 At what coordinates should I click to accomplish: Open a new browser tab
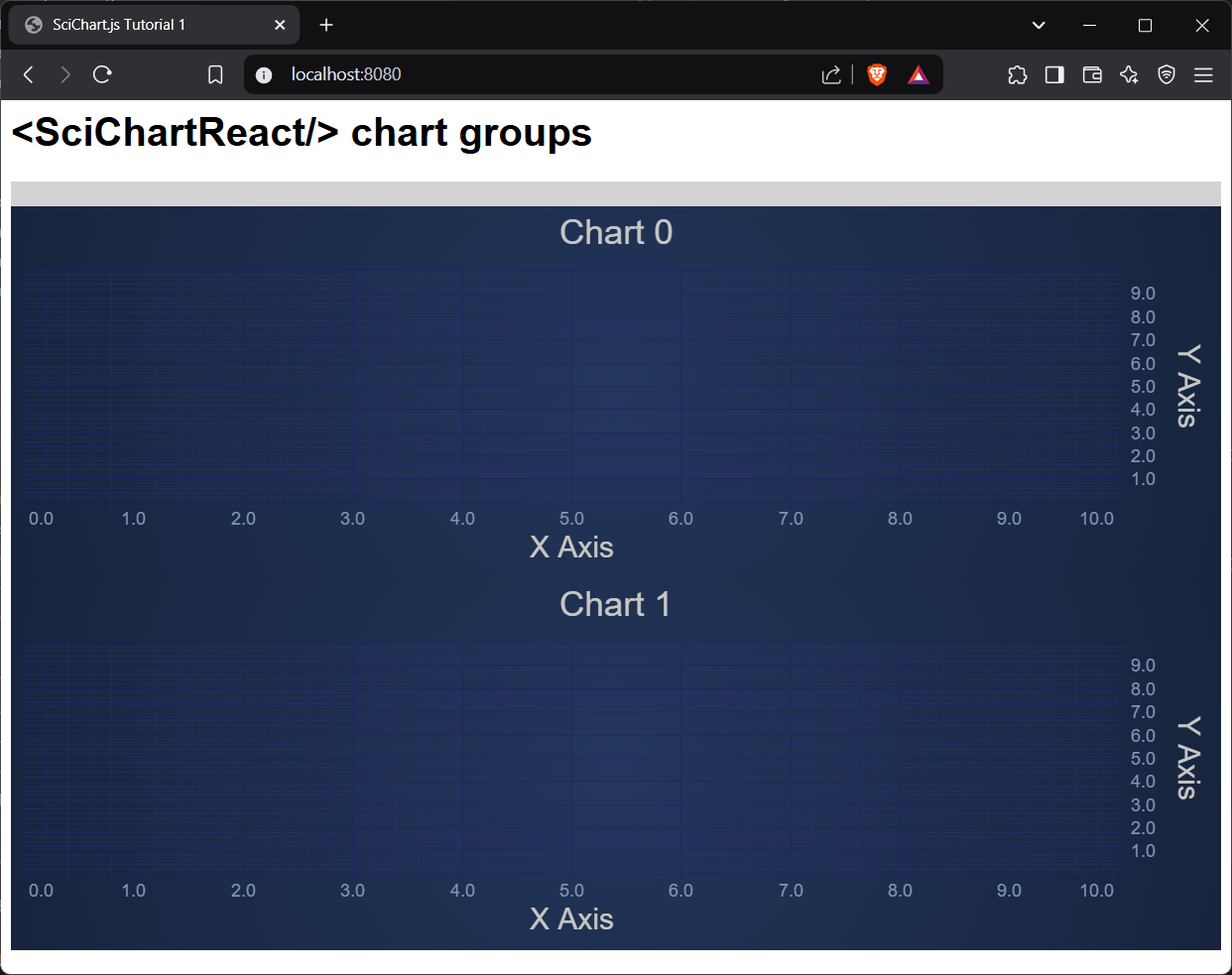tap(326, 25)
